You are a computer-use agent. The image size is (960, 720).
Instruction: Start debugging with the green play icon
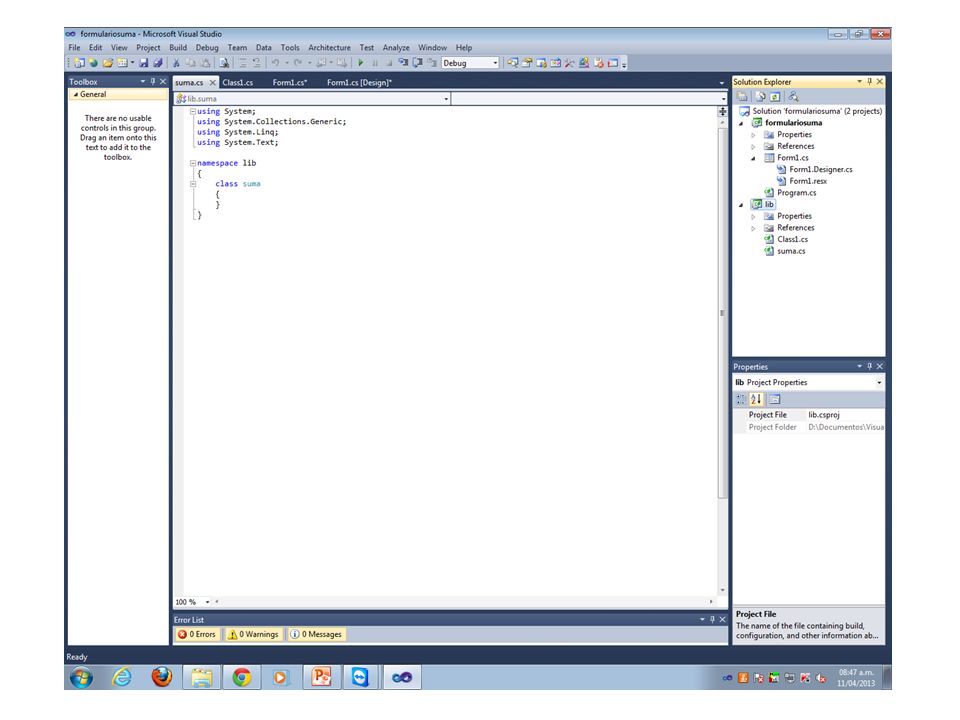(361, 63)
